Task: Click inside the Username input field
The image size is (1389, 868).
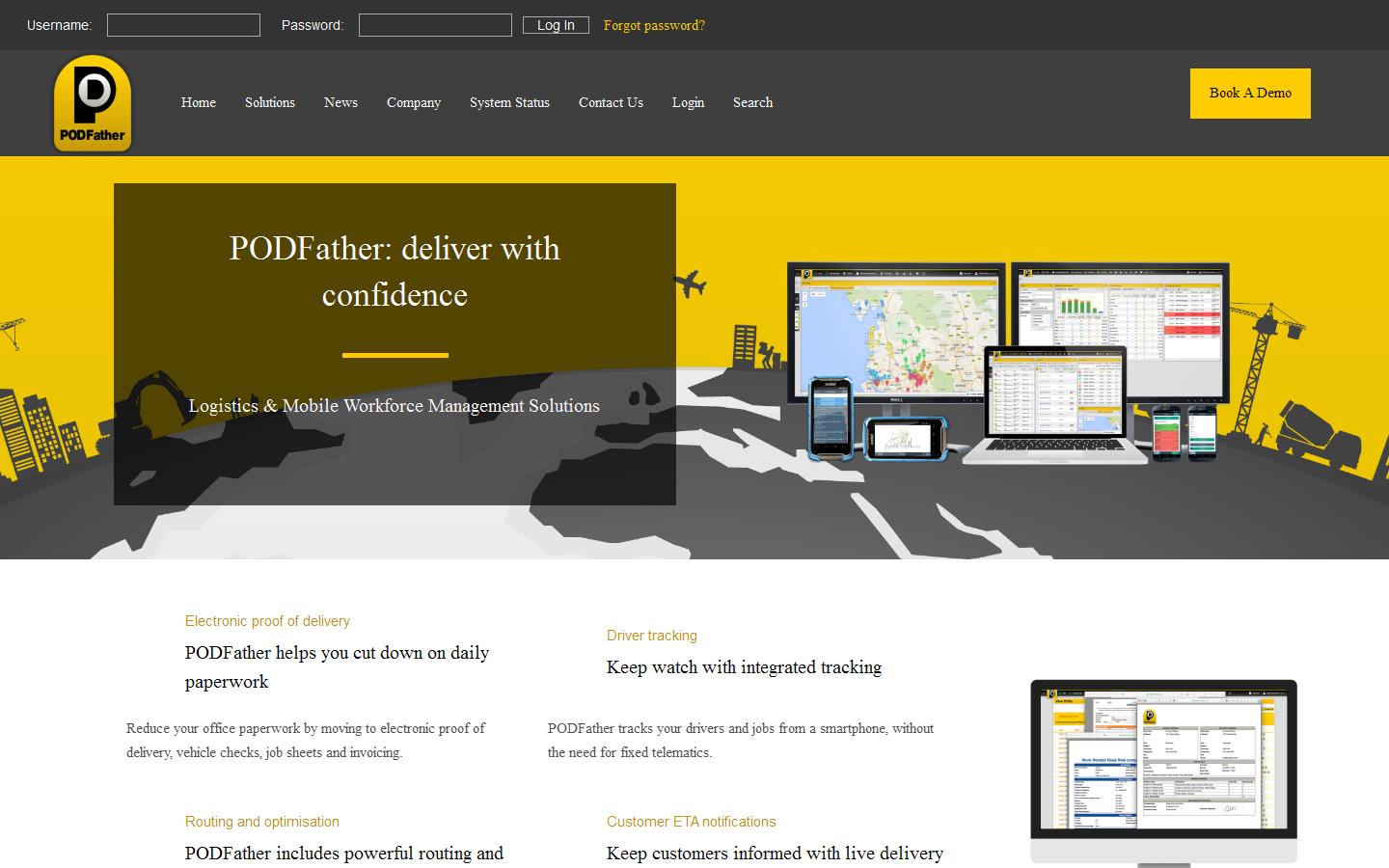Action: tap(183, 25)
